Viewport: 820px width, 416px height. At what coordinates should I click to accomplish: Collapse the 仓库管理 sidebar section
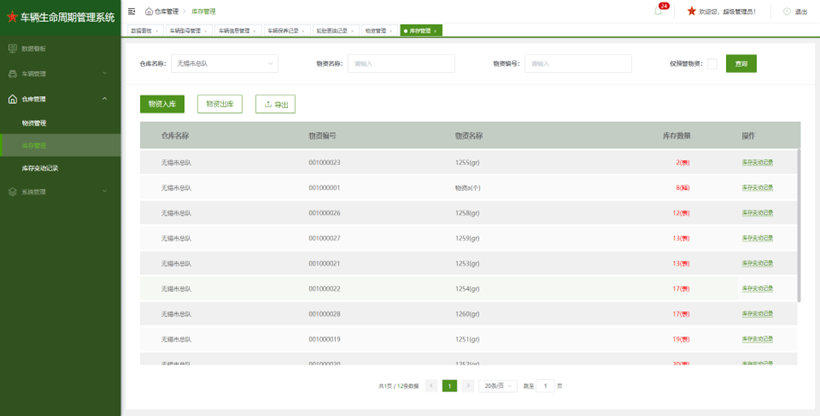coord(105,99)
